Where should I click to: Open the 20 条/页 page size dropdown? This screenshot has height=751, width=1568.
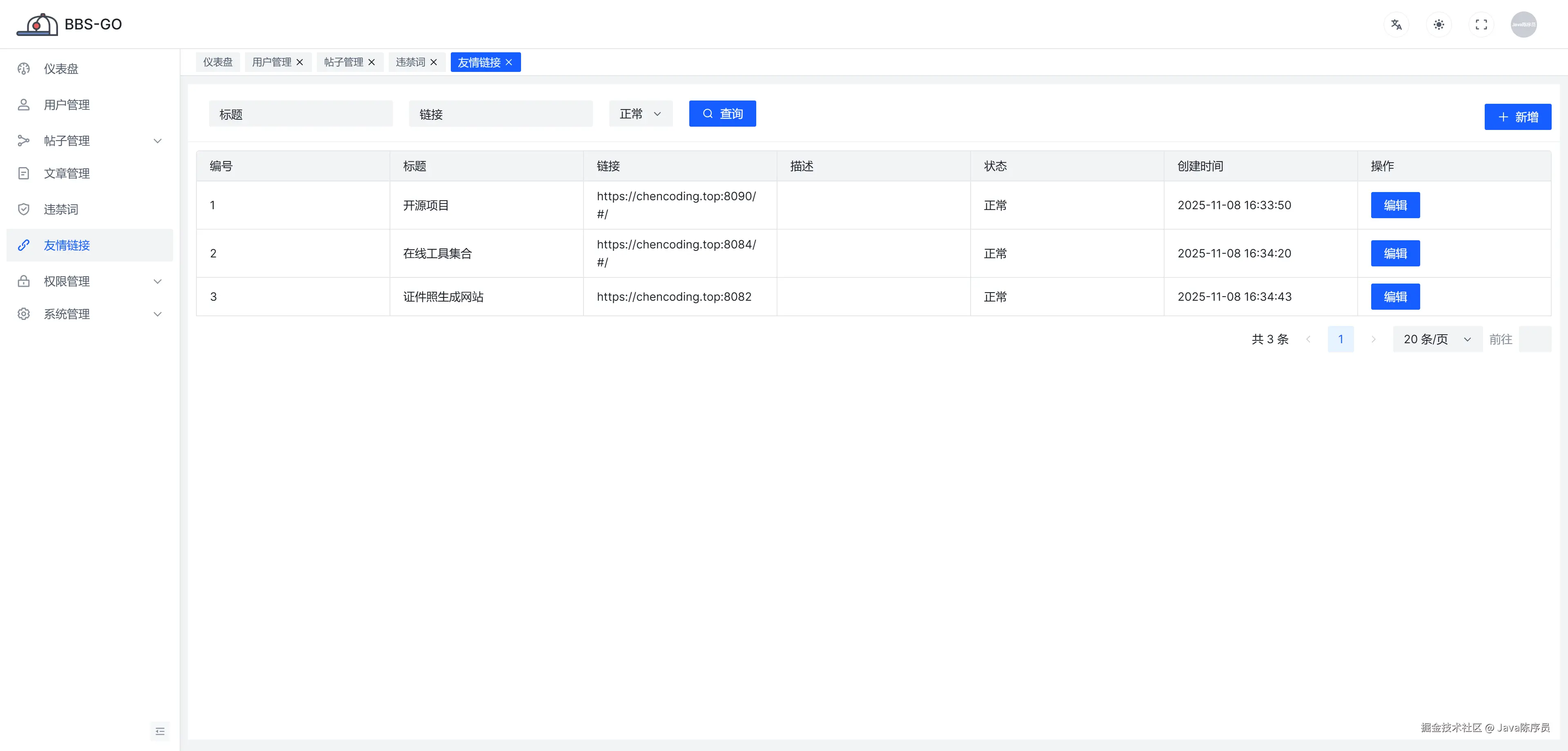1437,339
